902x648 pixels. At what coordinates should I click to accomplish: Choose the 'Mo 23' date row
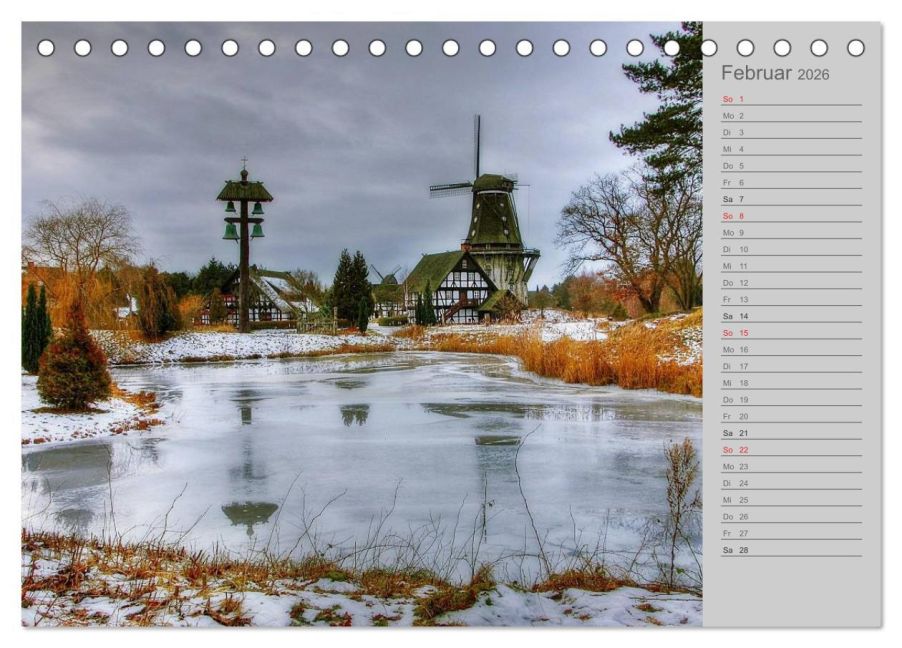[x=792, y=466]
